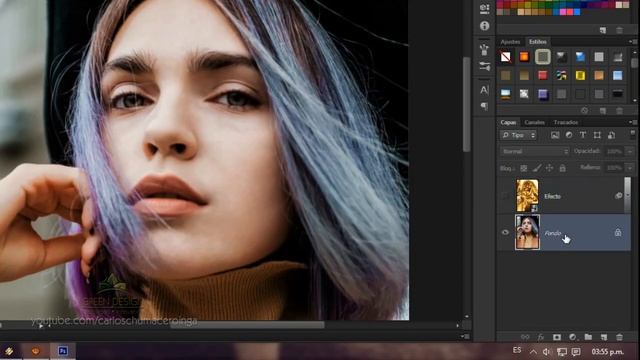
Task: Show the hidden Efecto layer
Action: point(505,196)
